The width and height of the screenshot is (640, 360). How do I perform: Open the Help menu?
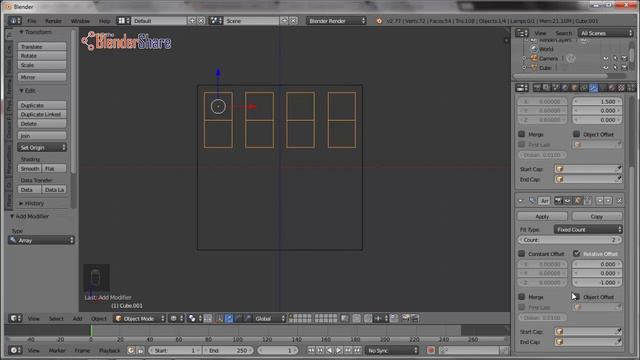pos(104,21)
